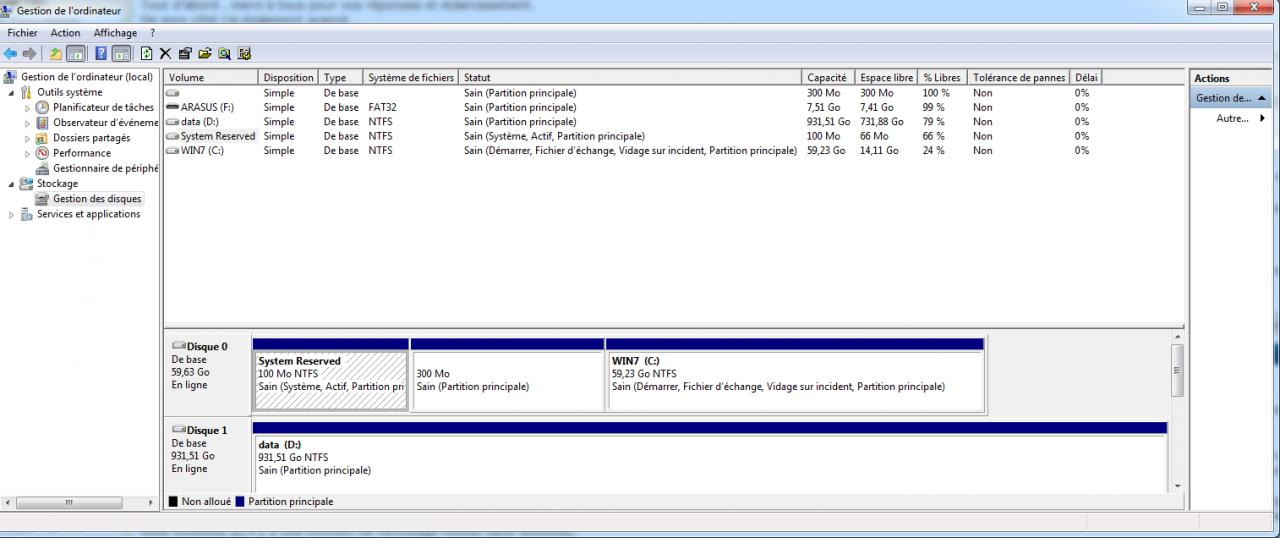Click the last toolbar disk settings icon

point(244,53)
